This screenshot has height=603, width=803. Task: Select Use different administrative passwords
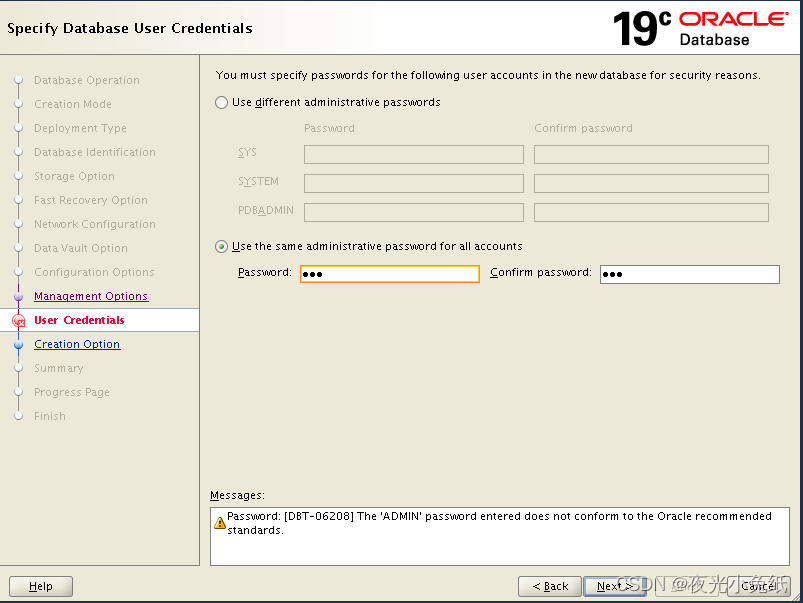[x=222, y=102]
